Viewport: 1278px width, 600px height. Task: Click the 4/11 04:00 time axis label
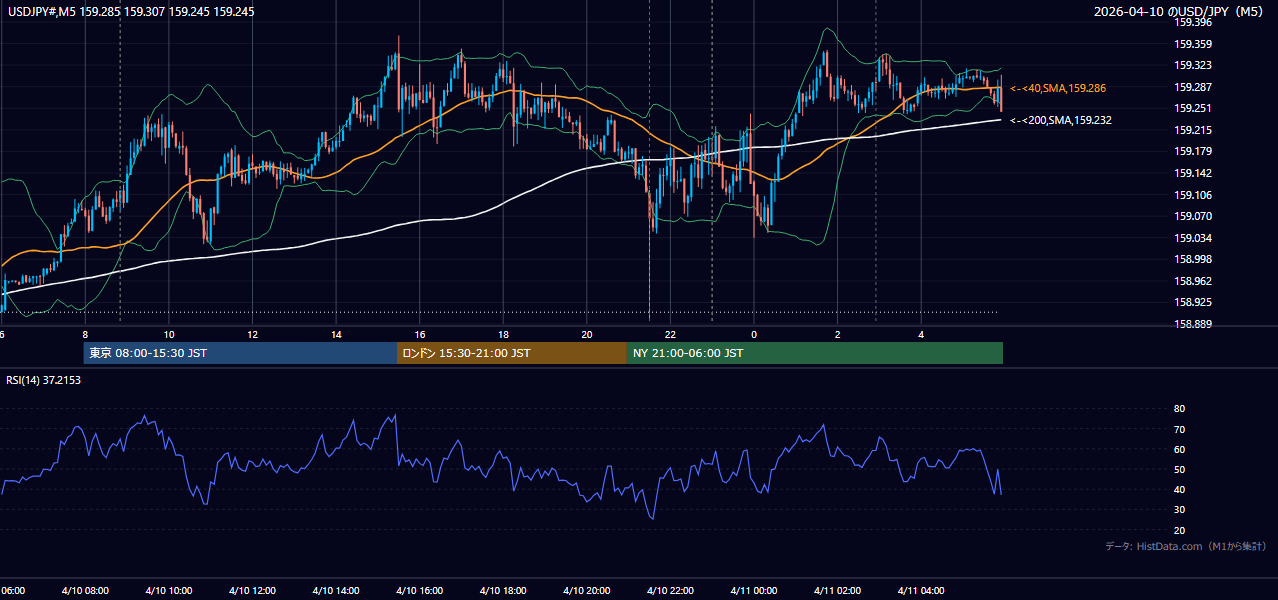tap(921, 591)
